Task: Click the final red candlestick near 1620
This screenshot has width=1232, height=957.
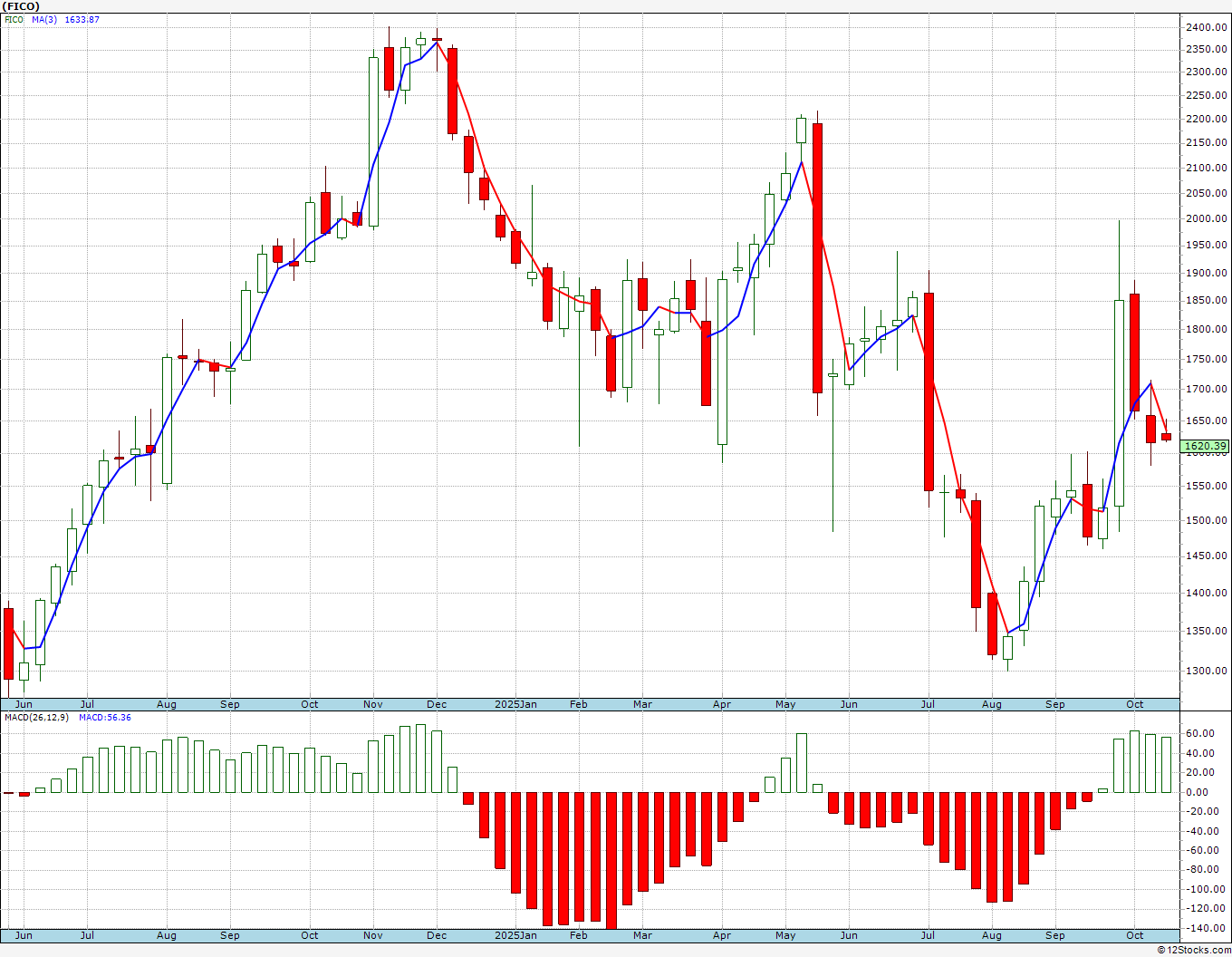Action: tap(1166, 437)
